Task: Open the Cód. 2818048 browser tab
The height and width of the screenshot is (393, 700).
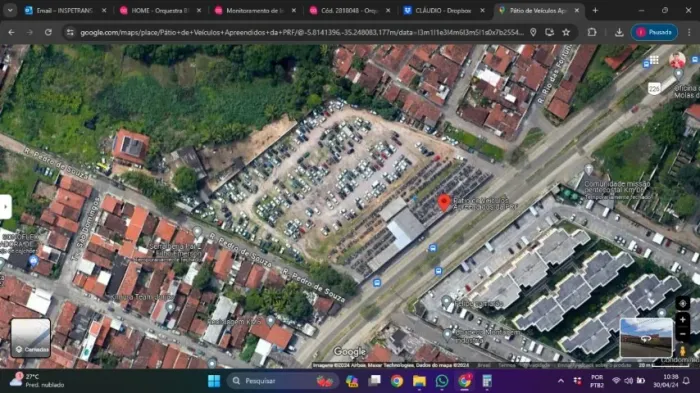Action: tap(350, 10)
